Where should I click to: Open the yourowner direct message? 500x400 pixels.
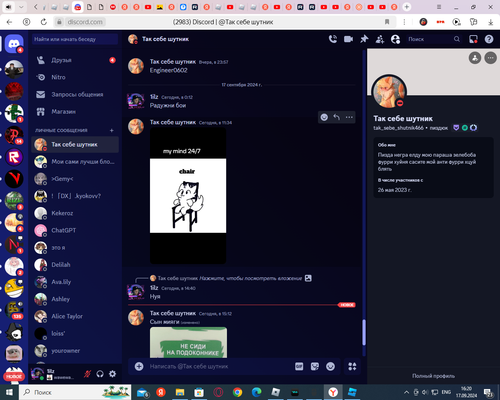[75, 351]
